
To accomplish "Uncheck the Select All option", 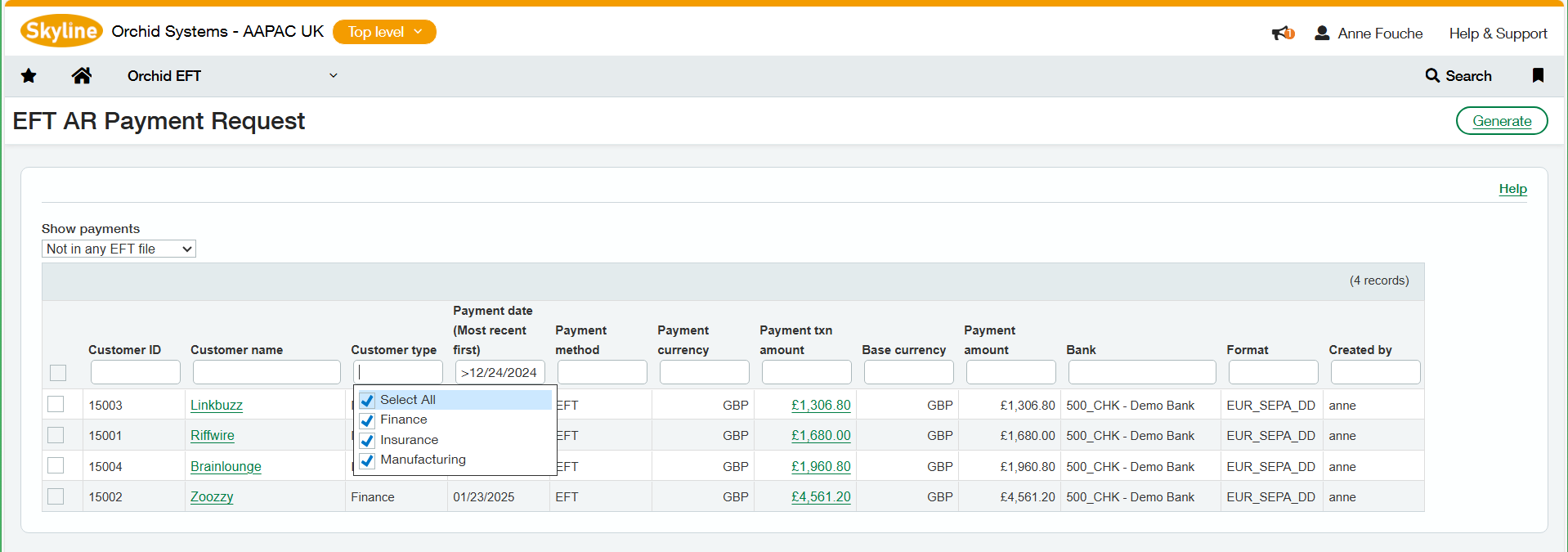I will pyautogui.click(x=367, y=401).
